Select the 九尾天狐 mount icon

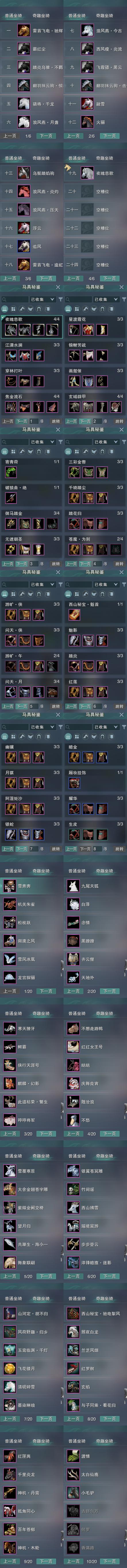click(73, 886)
